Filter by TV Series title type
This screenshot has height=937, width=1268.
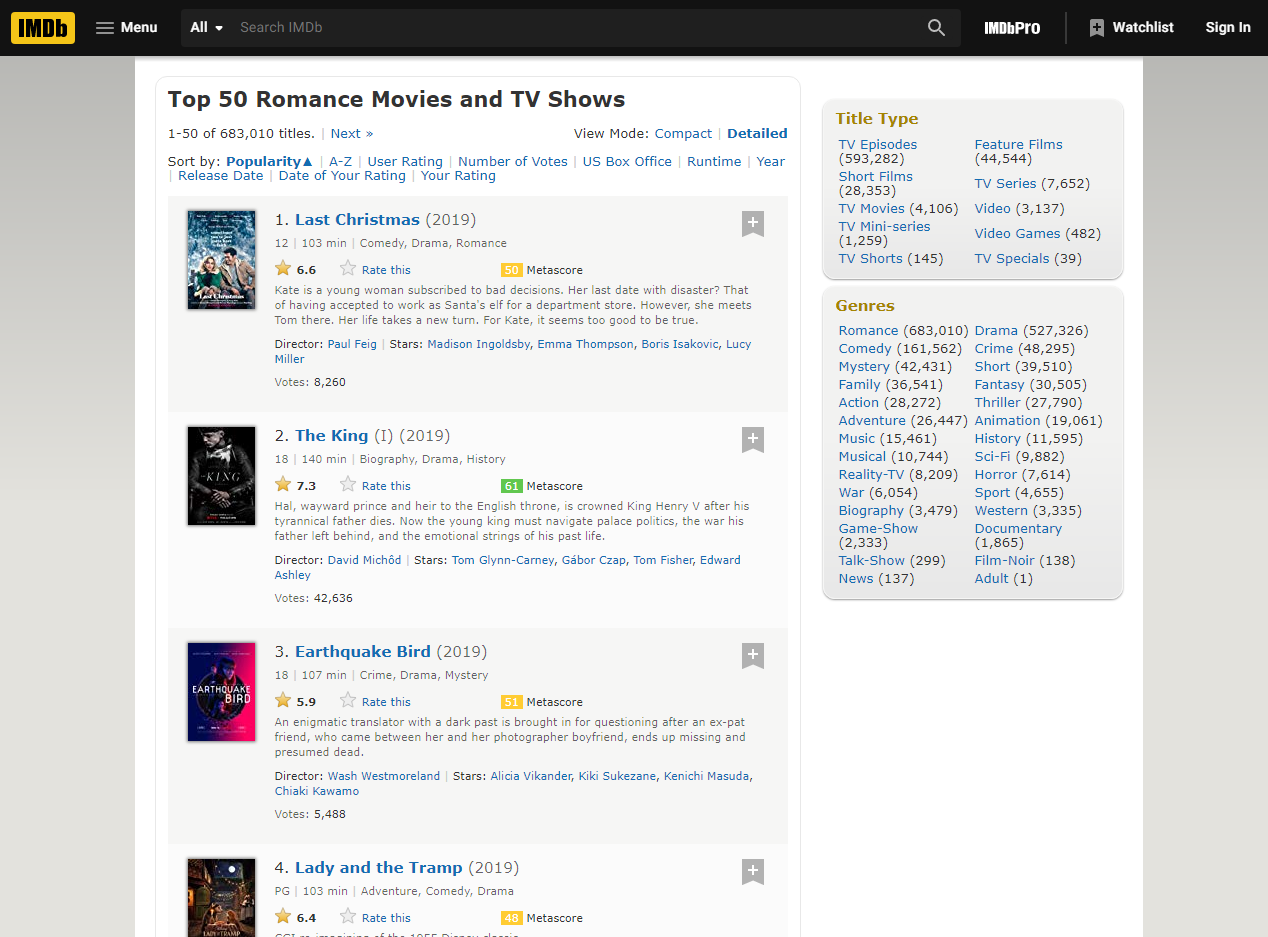point(1006,184)
